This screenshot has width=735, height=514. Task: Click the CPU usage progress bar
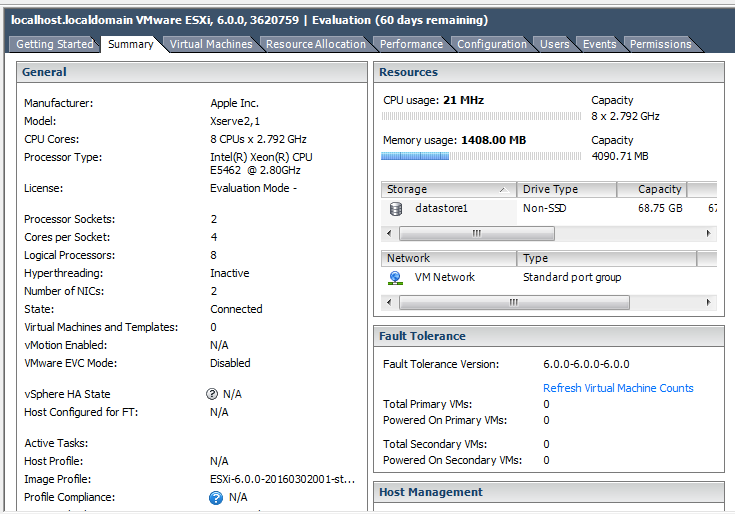coord(481,116)
